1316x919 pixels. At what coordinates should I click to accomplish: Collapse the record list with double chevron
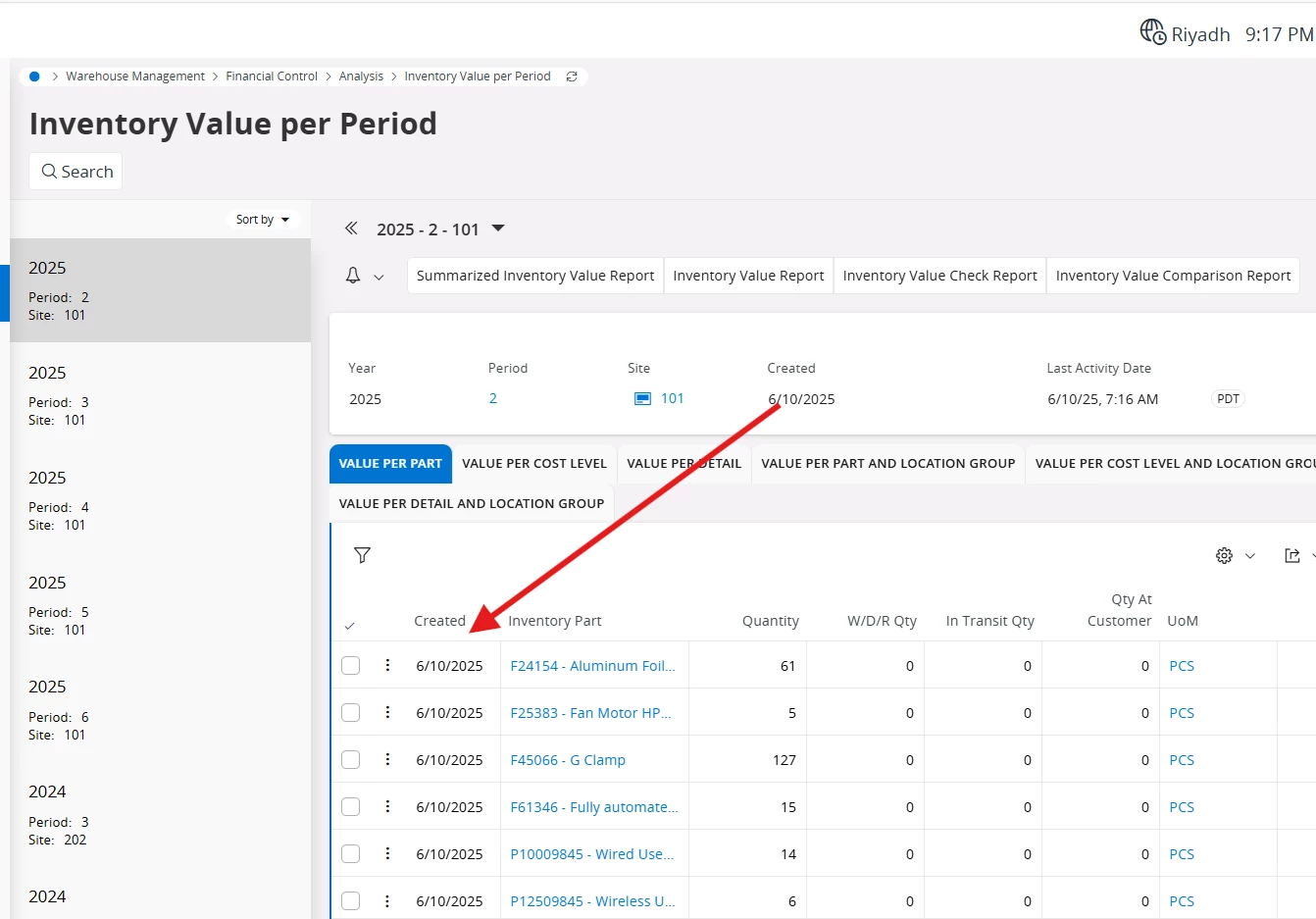(351, 229)
